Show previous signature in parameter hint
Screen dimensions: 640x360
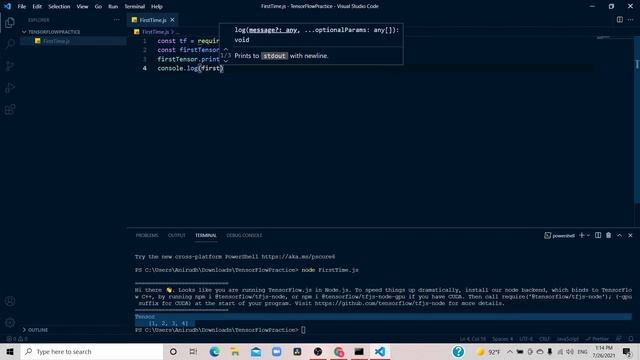click(x=225, y=49)
